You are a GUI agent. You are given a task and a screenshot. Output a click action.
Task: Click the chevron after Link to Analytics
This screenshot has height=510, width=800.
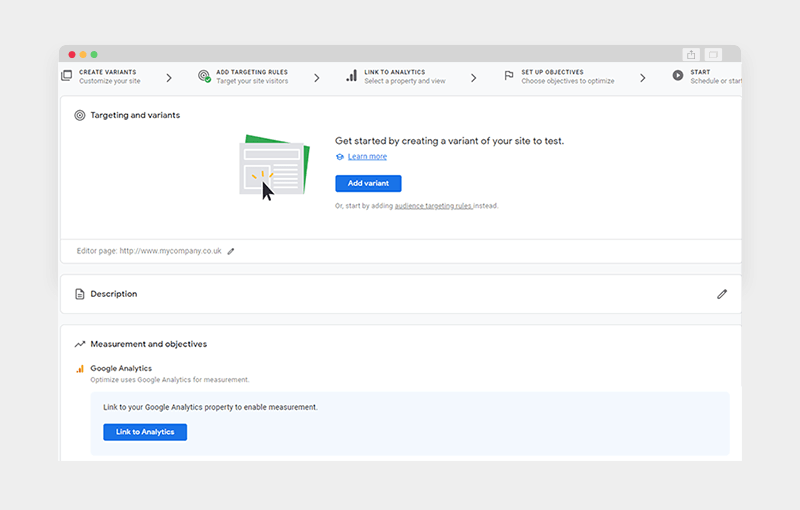(x=473, y=78)
